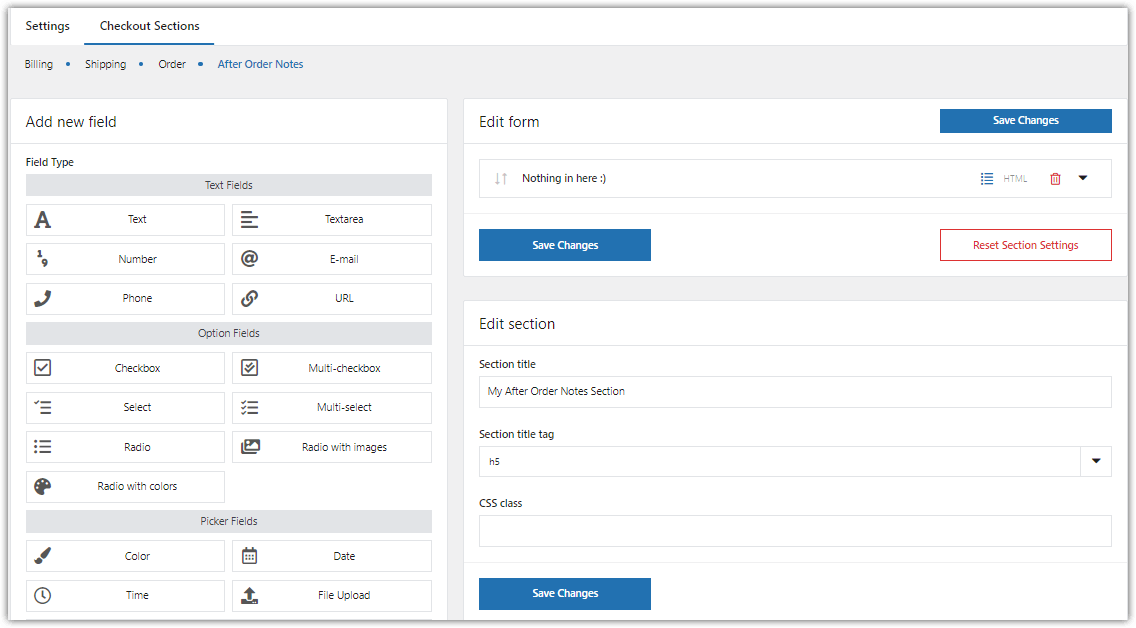Add a Number field
The width and height of the screenshot is (1136, 628).
(x=125, y=259)
